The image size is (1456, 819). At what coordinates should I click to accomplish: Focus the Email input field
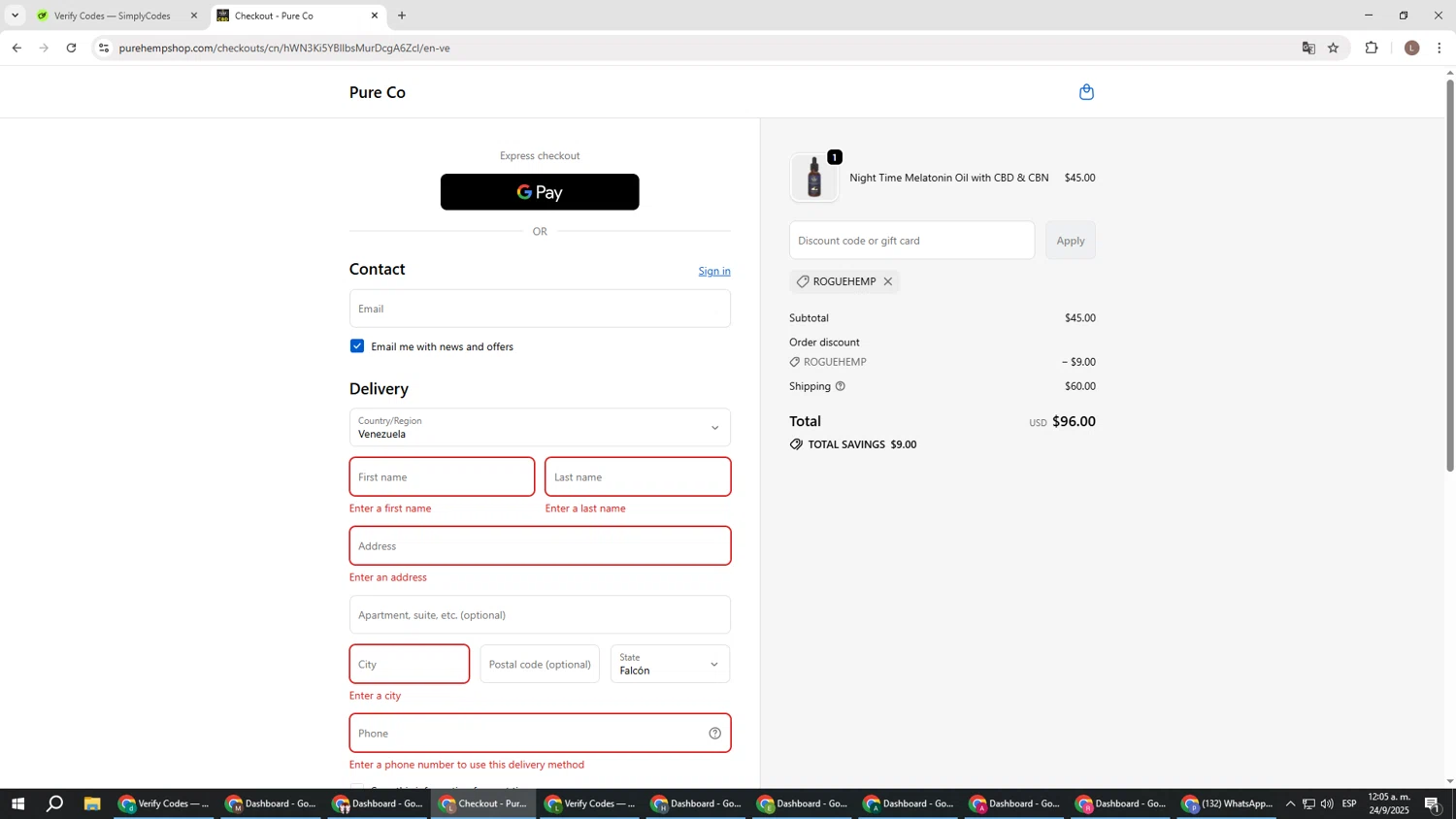pyautogui.click(x=540, y=309)
